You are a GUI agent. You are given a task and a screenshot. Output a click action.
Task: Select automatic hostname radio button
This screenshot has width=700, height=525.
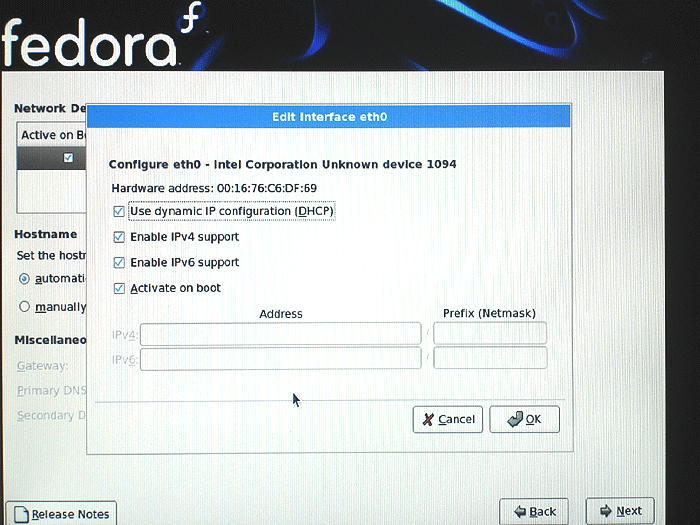(25, 279)
